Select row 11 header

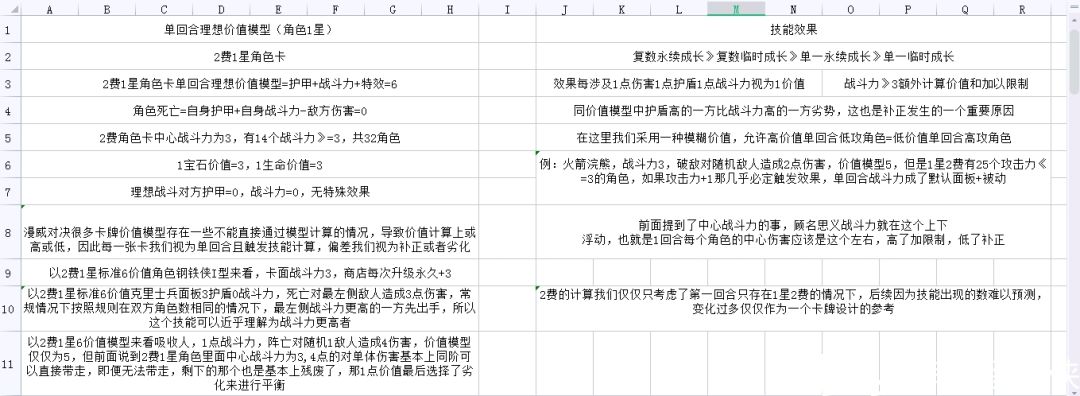(10, 364)
